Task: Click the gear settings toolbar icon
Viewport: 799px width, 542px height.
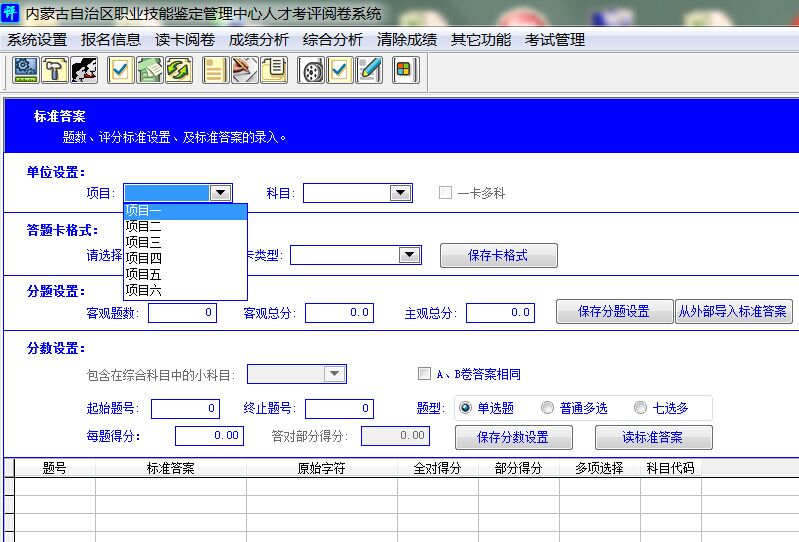Action: (x=26, y=70)
